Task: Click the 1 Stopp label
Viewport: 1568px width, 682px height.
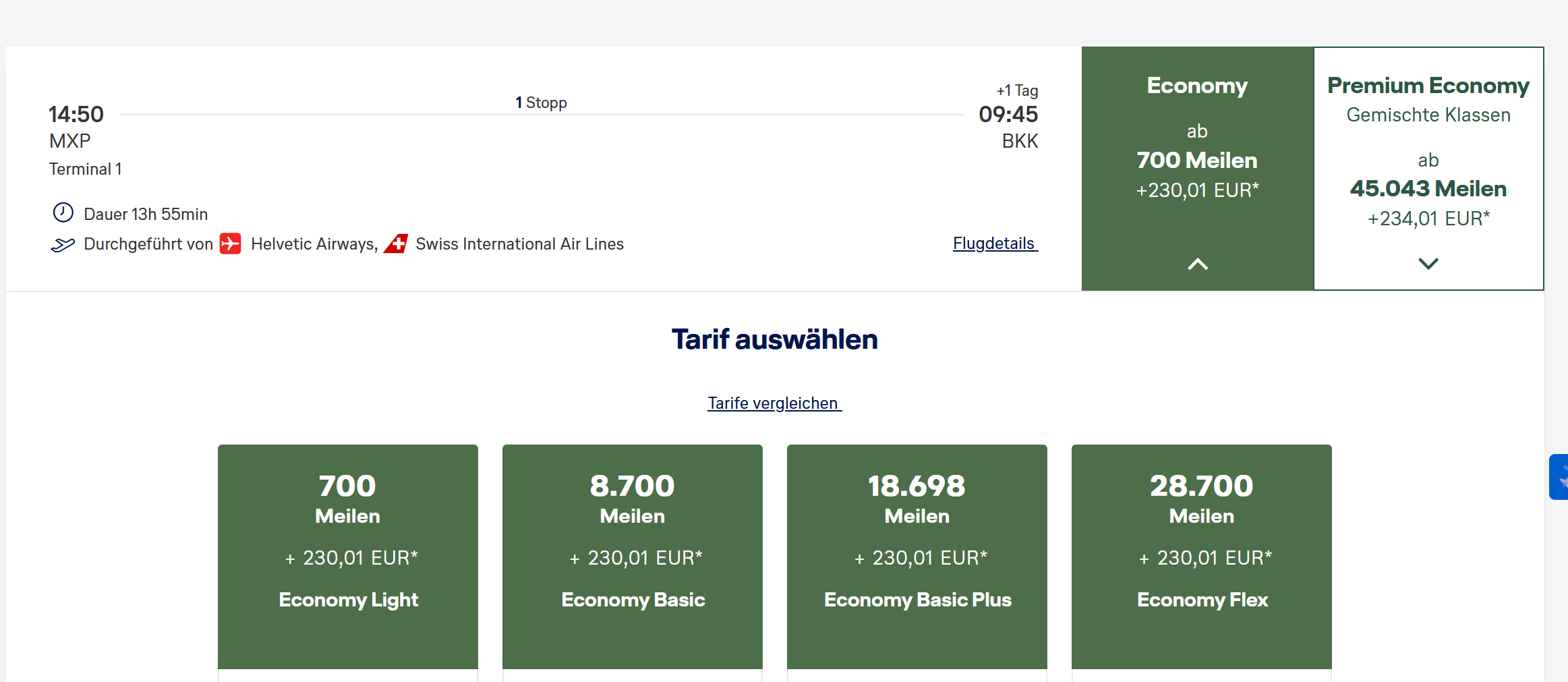Action: pyautogui.click(x=541, y=103)
